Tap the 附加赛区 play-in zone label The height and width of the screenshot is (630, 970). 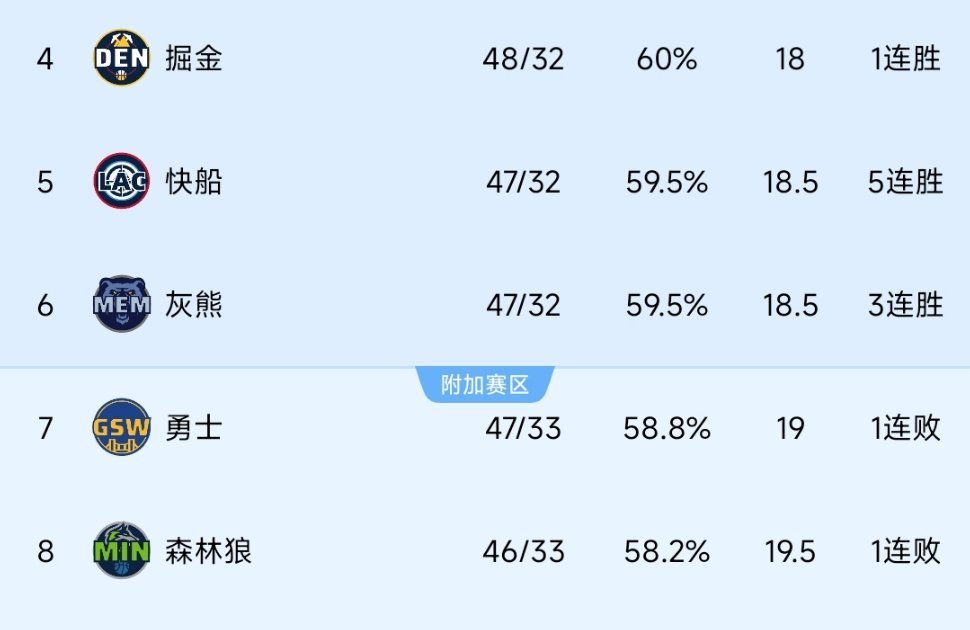click(484, 385)
